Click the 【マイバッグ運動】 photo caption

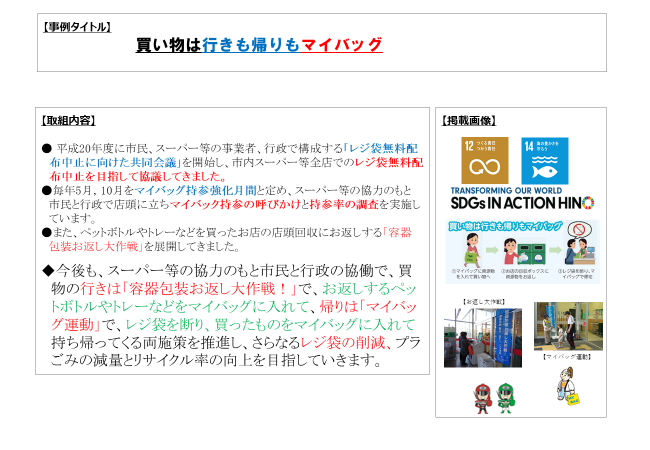point(567,357)
